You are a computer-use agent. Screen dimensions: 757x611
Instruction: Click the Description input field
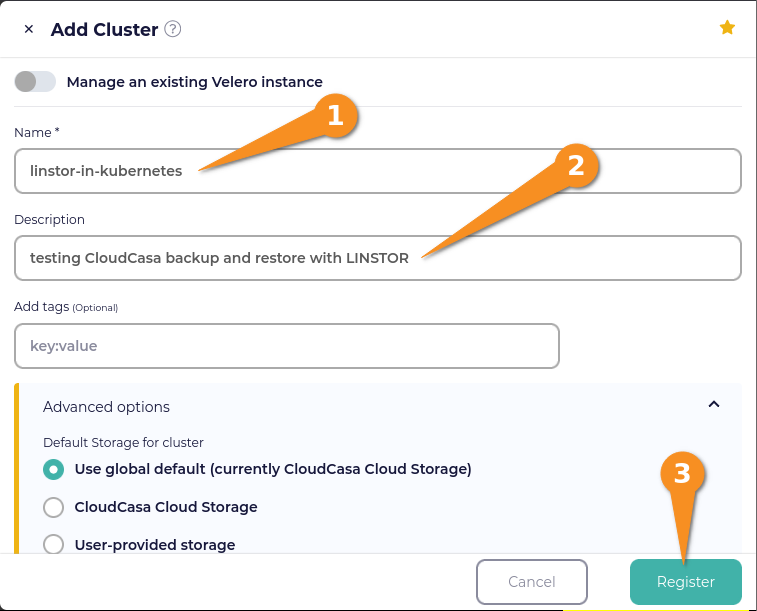point(378,258)
